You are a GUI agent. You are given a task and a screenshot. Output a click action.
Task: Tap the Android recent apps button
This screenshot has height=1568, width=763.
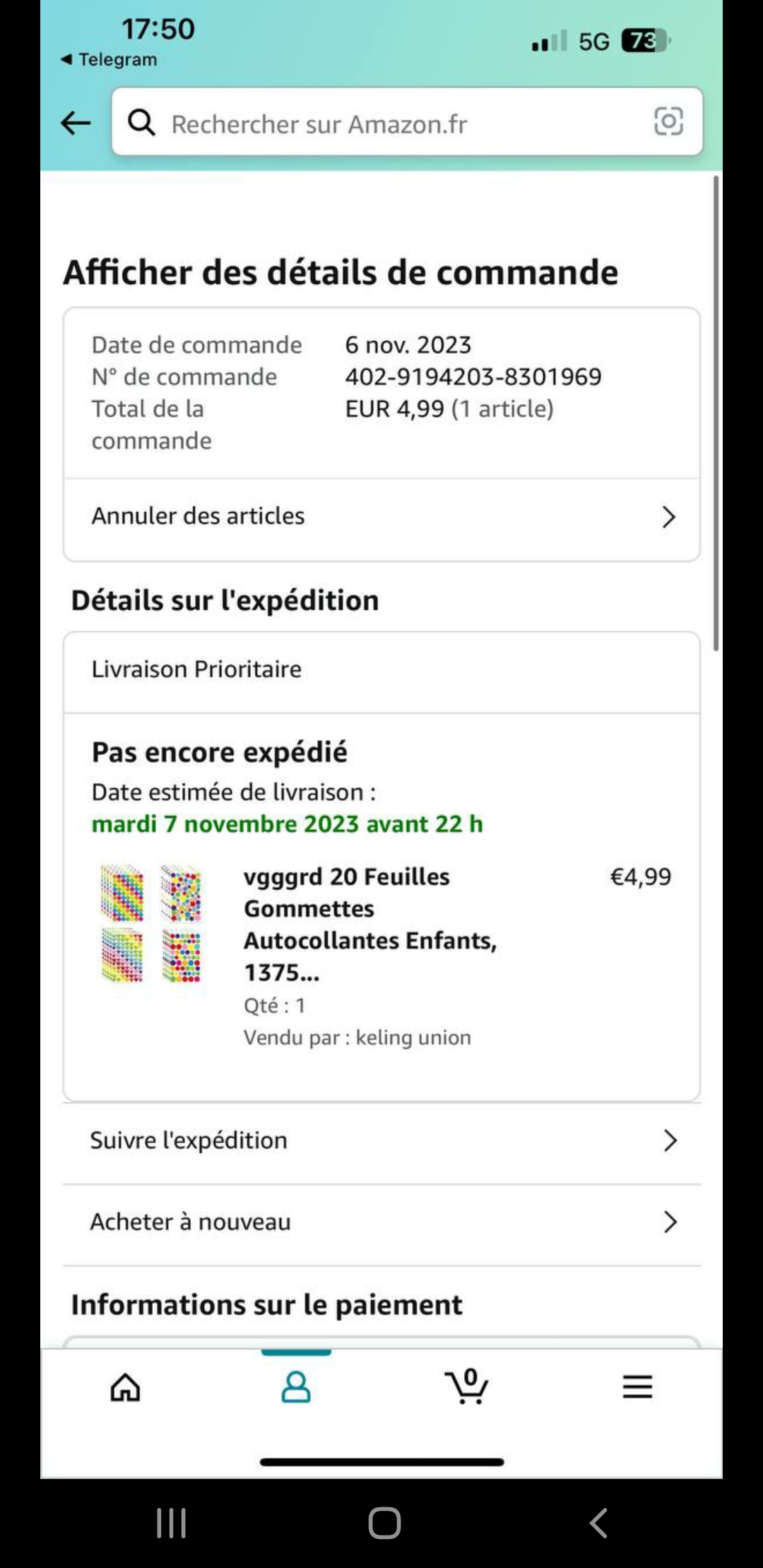point(171,1523)
